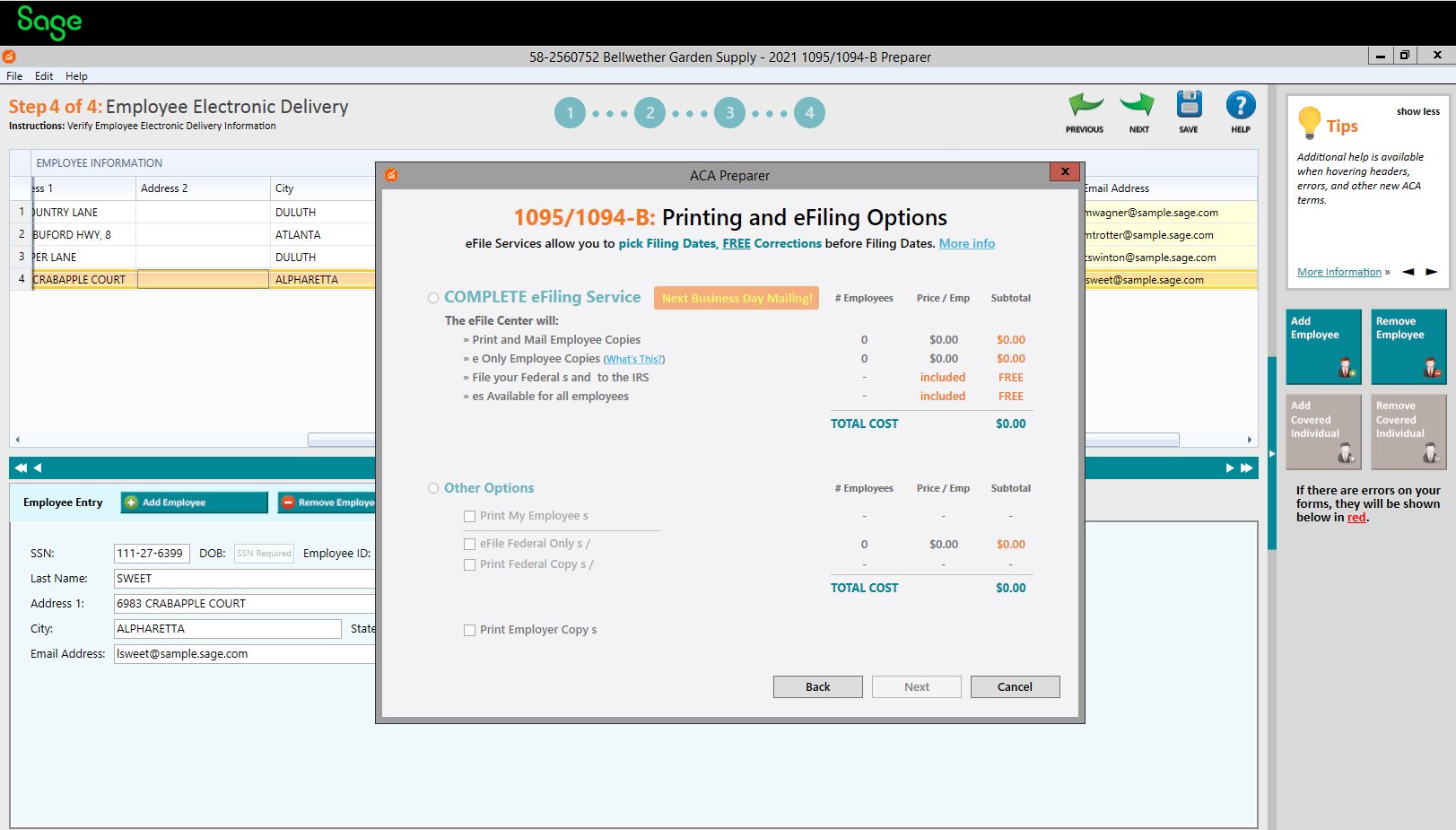Viewport: 1456px width, 830px height.
Task: Go to step 4 circle
Action: pyautogui.click(x=810, y=113)
